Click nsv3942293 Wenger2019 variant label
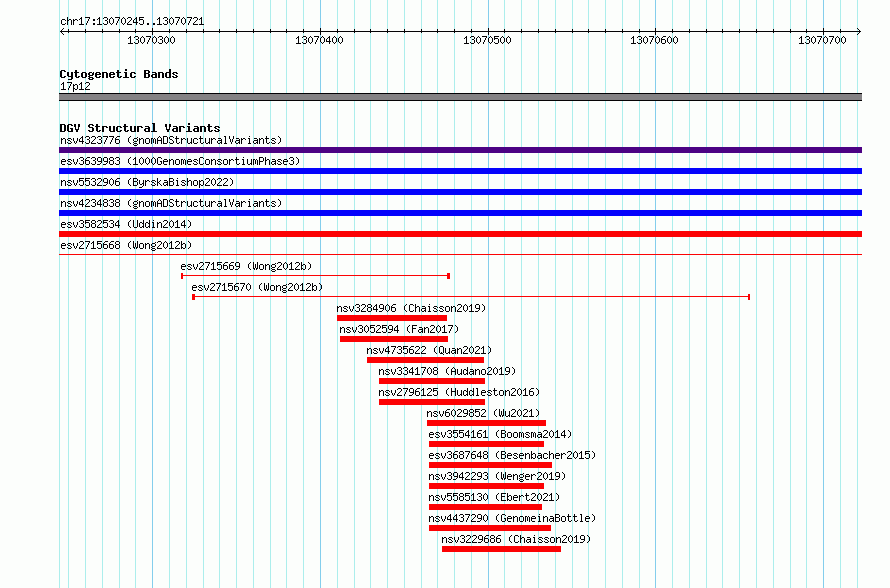The width and height of the screenshot is (890, 588). [x=497, y=476]
